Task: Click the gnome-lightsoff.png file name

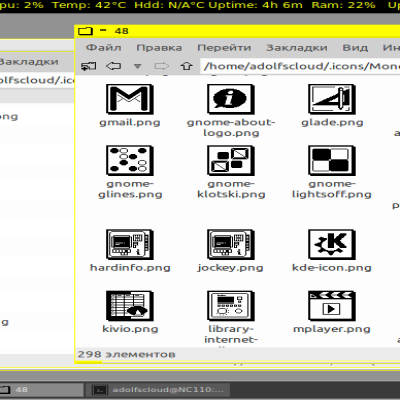Action: 332,189
